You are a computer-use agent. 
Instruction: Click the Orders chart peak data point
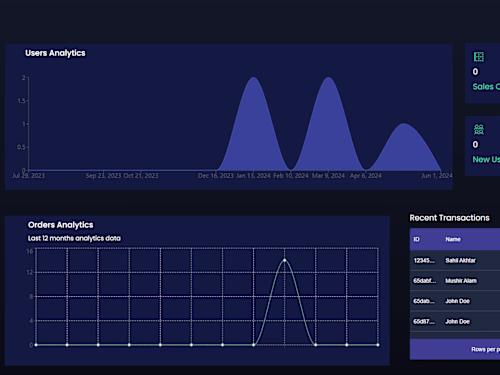[284, 260]
